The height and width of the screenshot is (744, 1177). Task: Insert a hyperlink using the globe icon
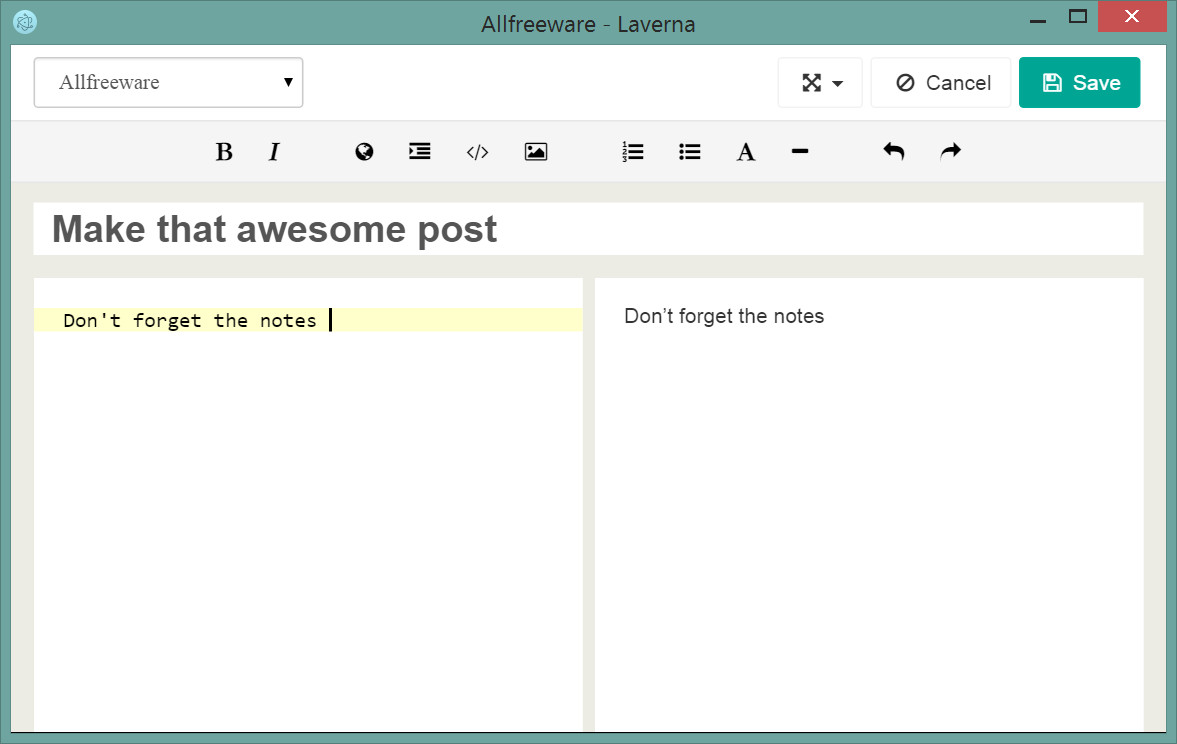coord(364,152)
